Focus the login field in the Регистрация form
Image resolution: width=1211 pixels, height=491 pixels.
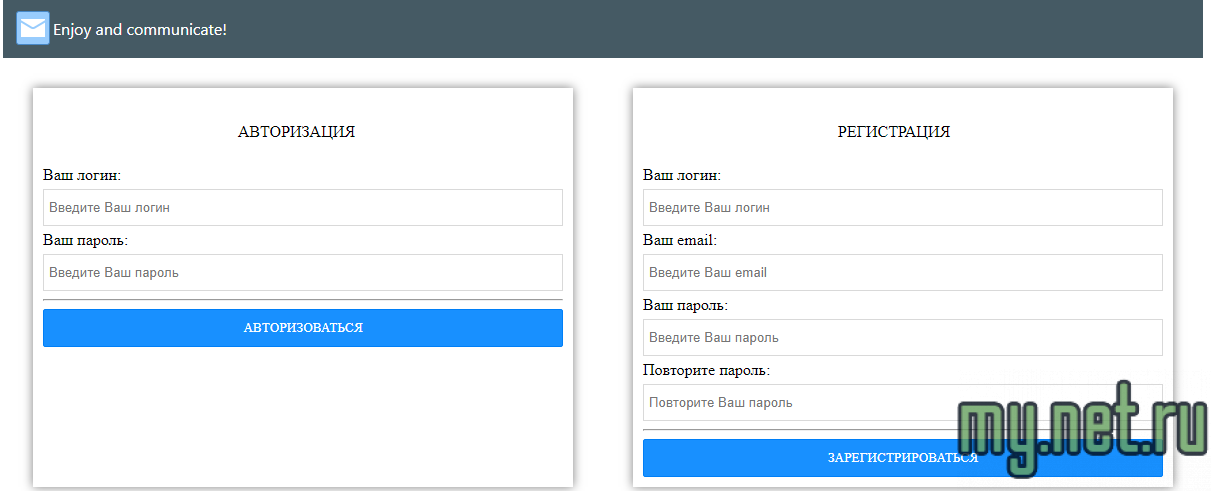[x=902, y=208]
